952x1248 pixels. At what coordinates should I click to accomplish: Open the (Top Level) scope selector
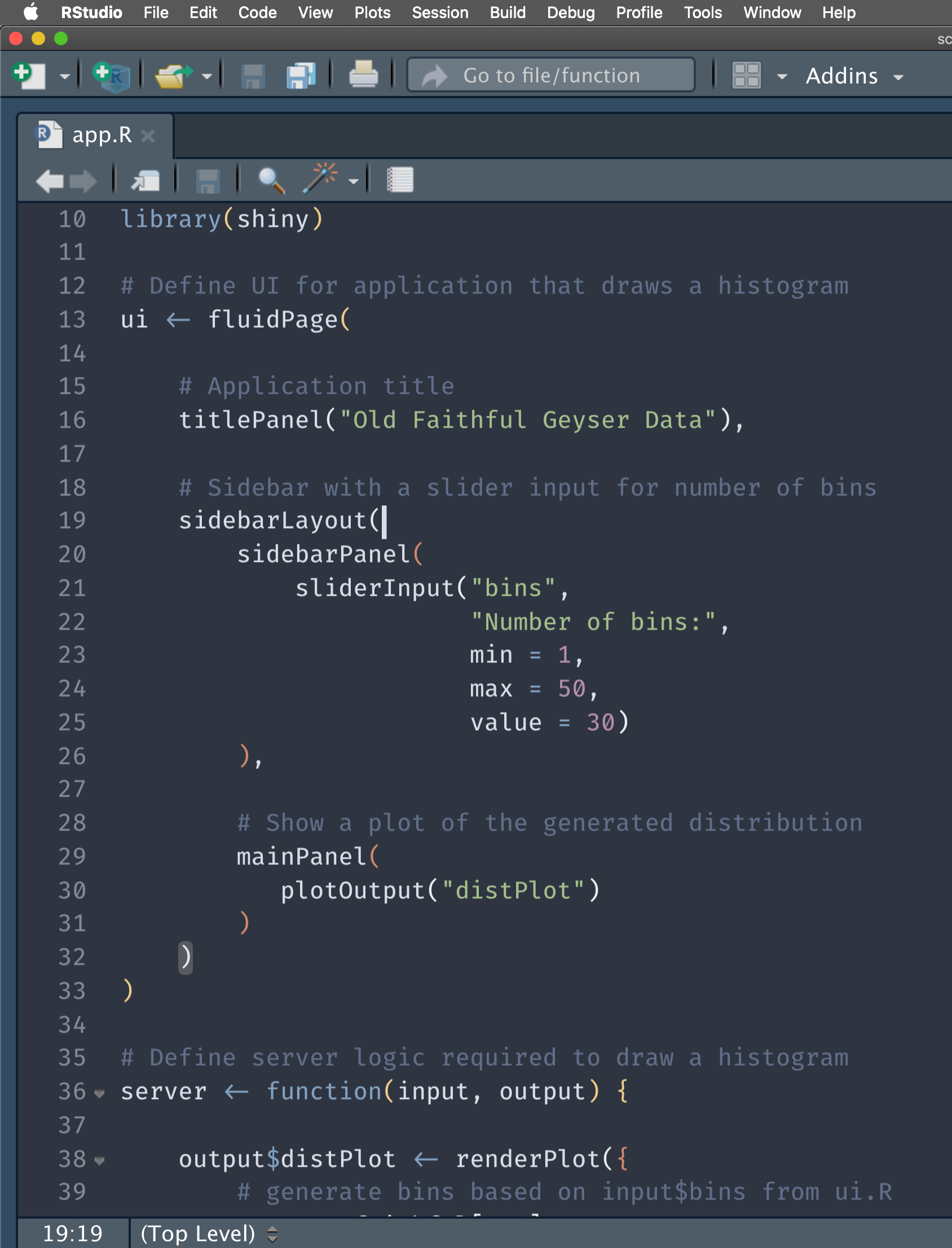point(209,1233)
